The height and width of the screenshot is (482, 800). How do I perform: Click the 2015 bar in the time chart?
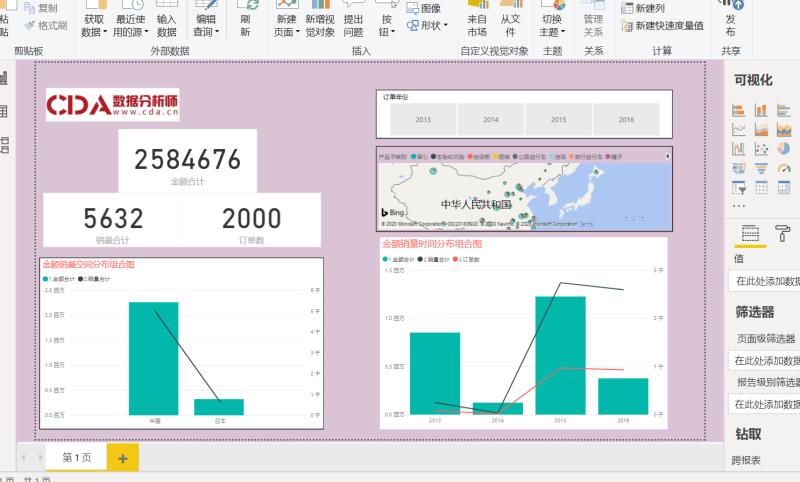tap(560, 355)
